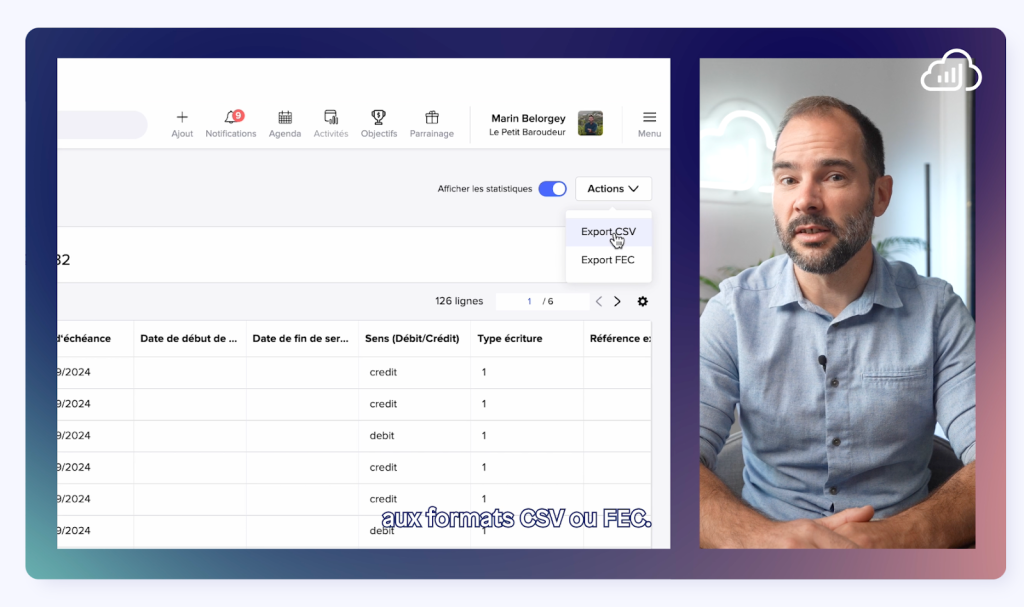Open the Objectifs trophy icon
This screenshot has height=607, width=1024.
click(379, 118)
